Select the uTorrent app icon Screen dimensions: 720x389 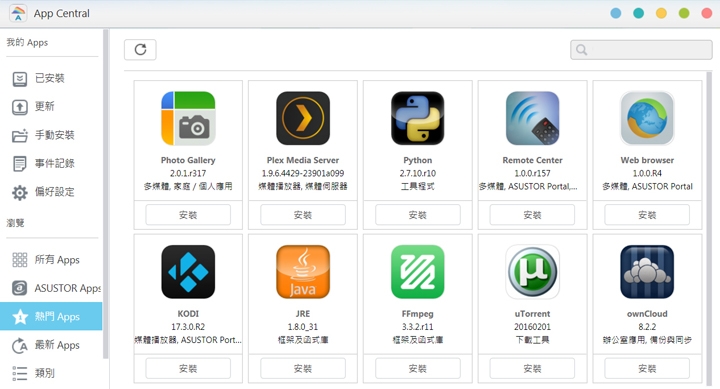click(x=533, y=271)
